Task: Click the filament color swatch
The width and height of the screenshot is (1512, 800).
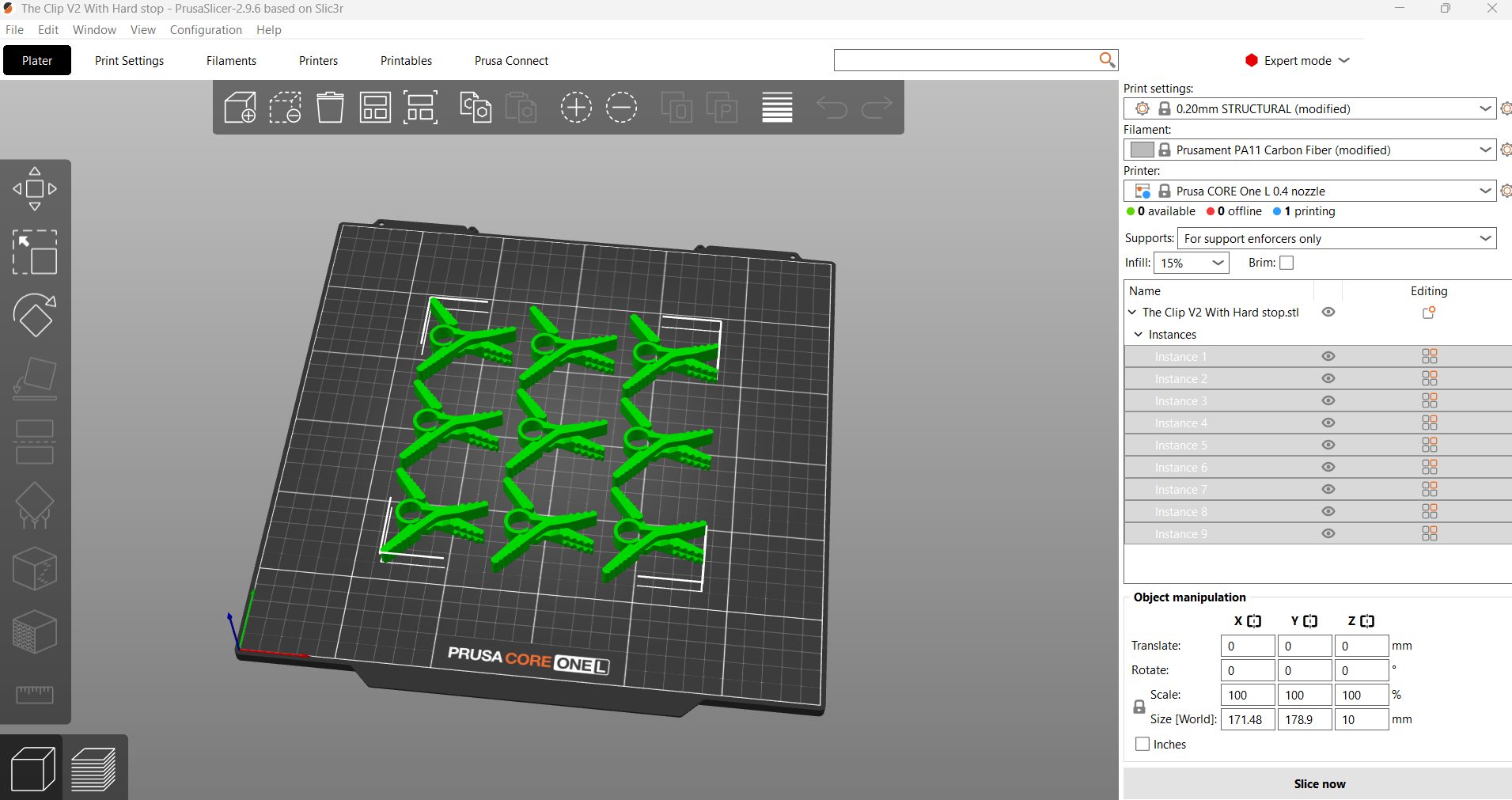Action: pyautogui.click(x=1142, y=150)
